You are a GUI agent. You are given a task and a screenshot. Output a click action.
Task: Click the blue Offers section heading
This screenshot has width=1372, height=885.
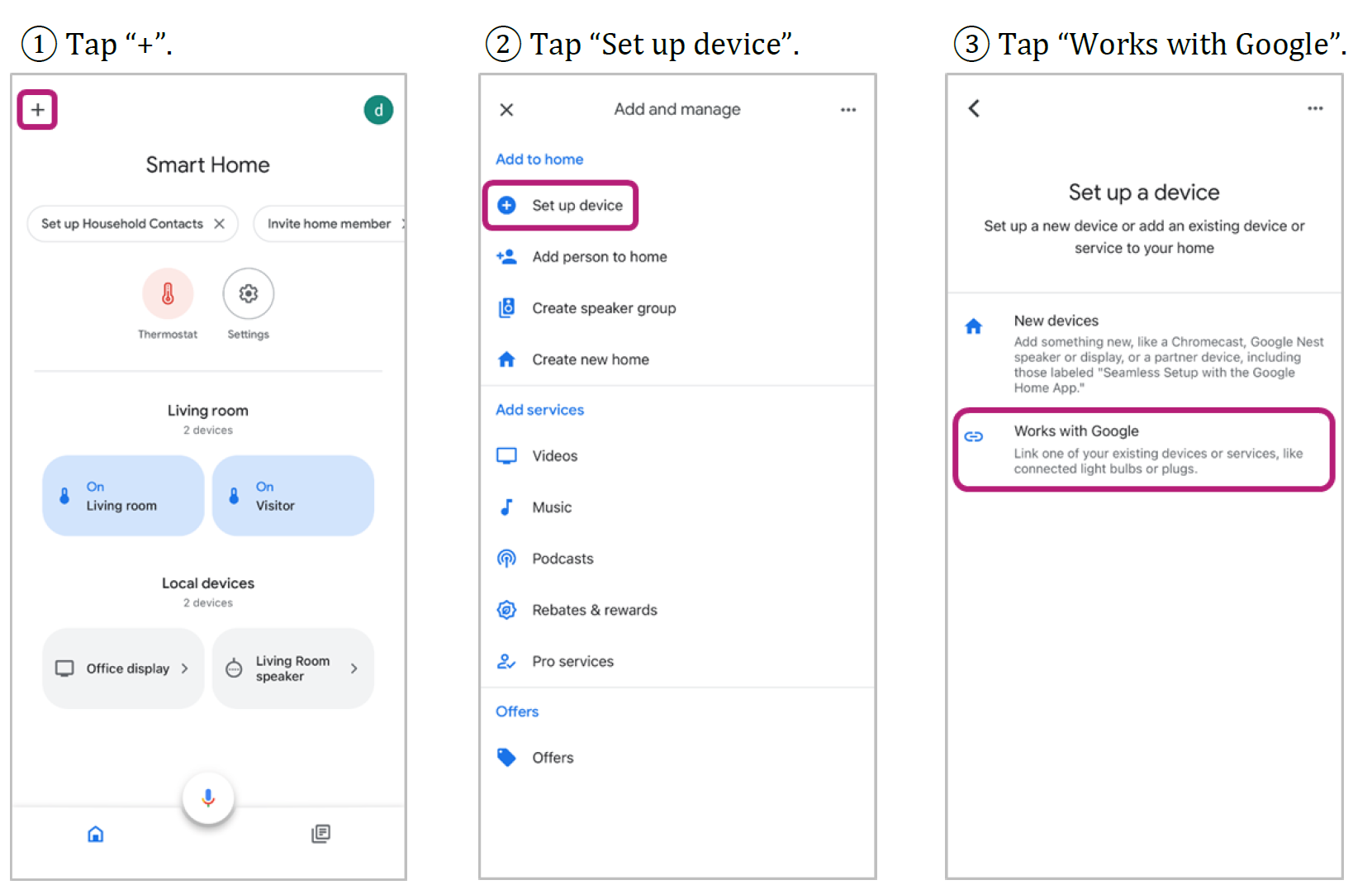(517, 711)
